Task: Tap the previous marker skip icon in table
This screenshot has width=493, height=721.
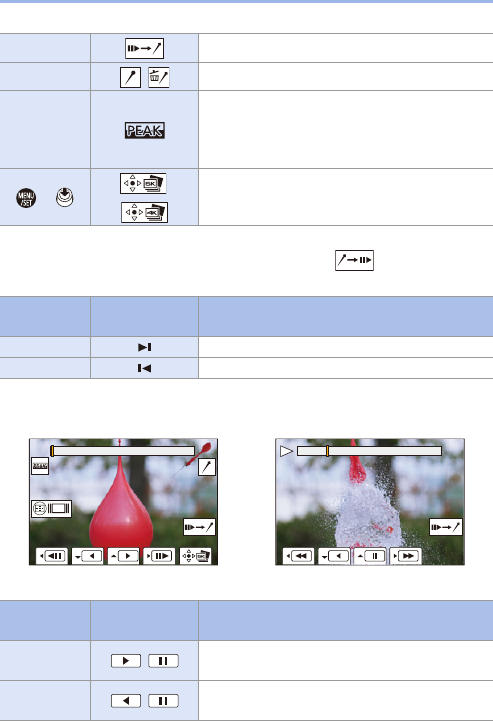Action: 144,368
